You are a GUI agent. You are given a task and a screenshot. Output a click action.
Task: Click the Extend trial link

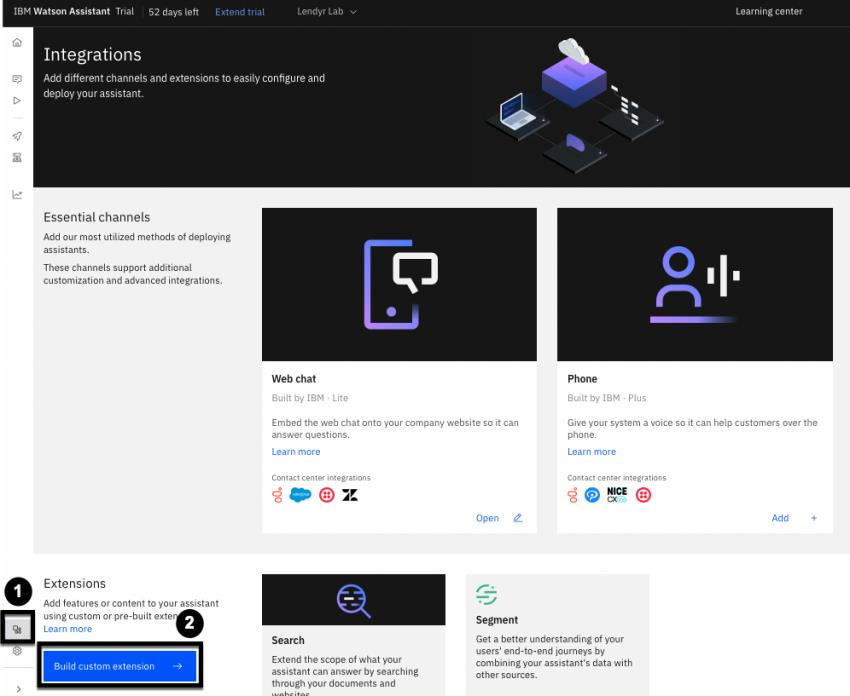click(x=240, y=12)
